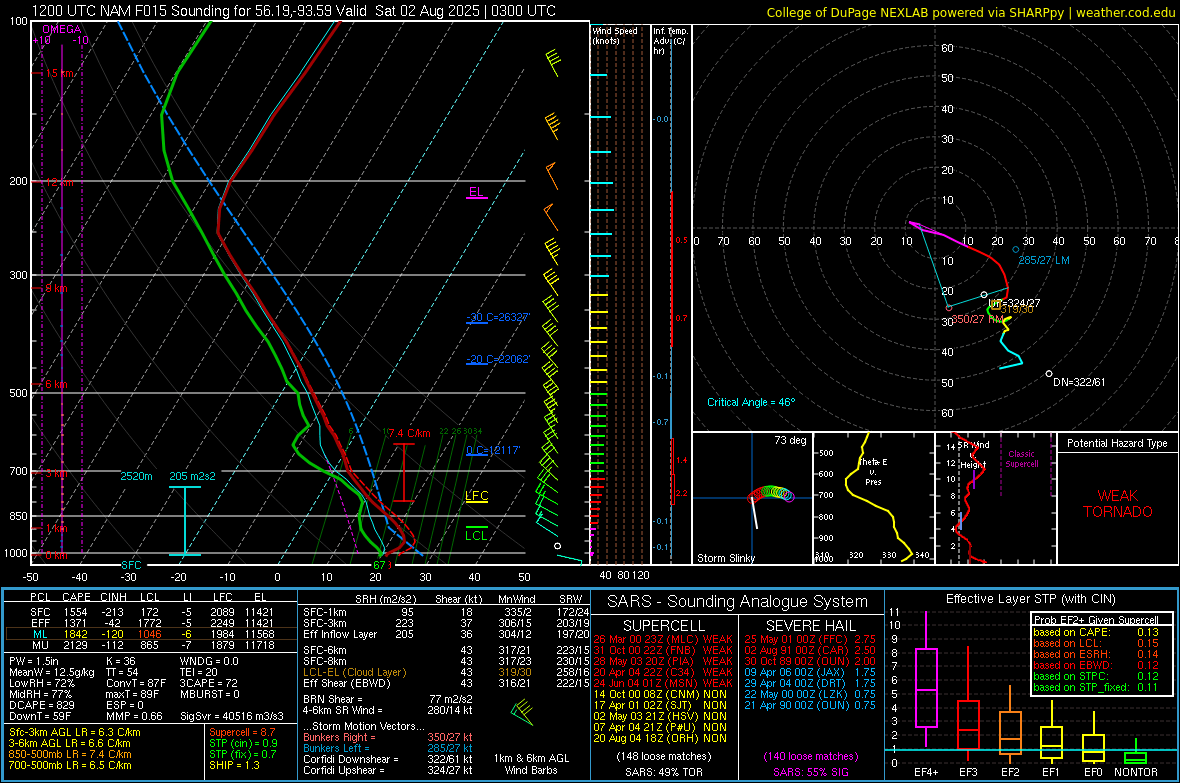Click the Eff Shear (EBWD) row
1180x783 pixels.
tap(446, 683)
